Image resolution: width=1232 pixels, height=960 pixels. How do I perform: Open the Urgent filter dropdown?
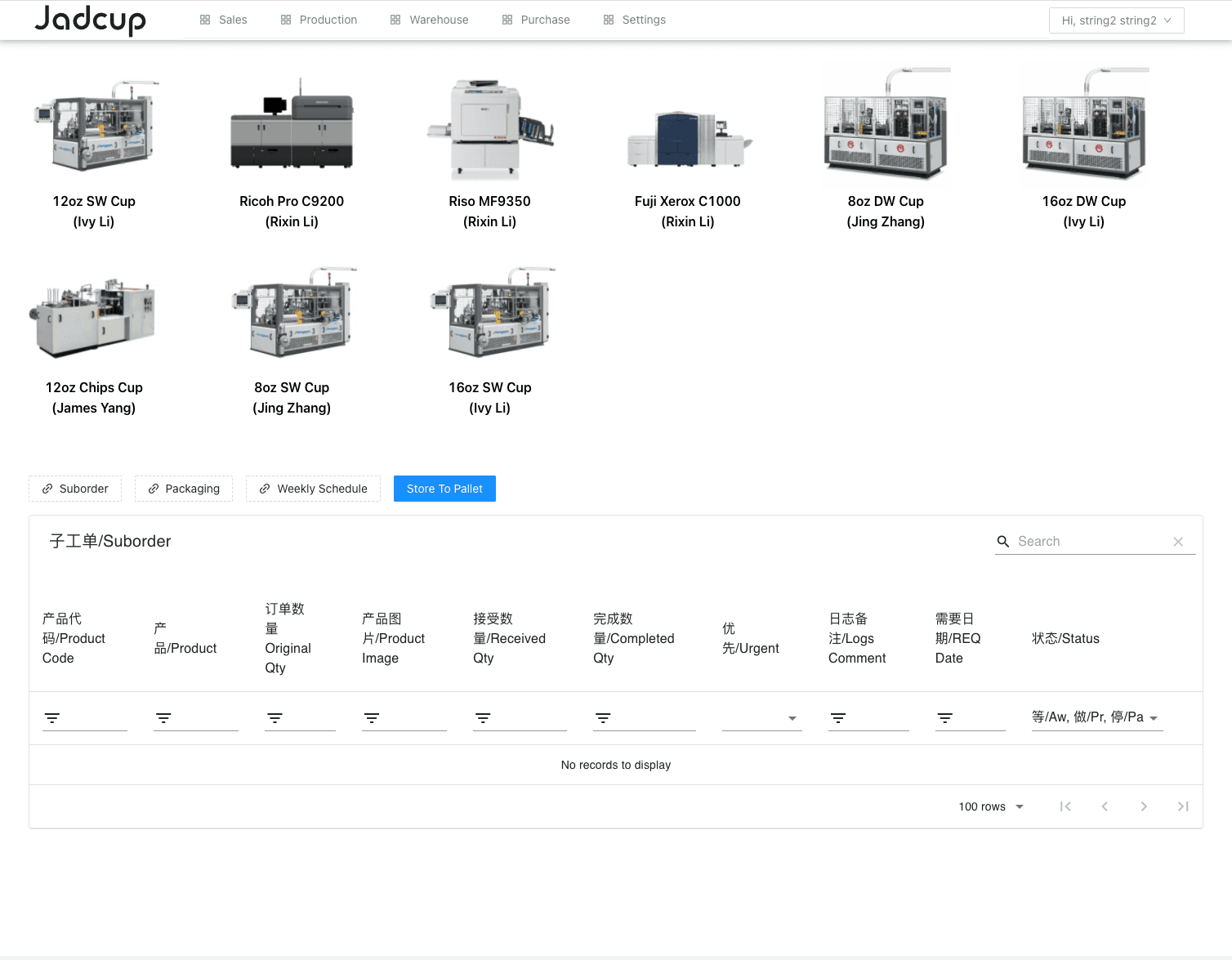tap(762, 718)
